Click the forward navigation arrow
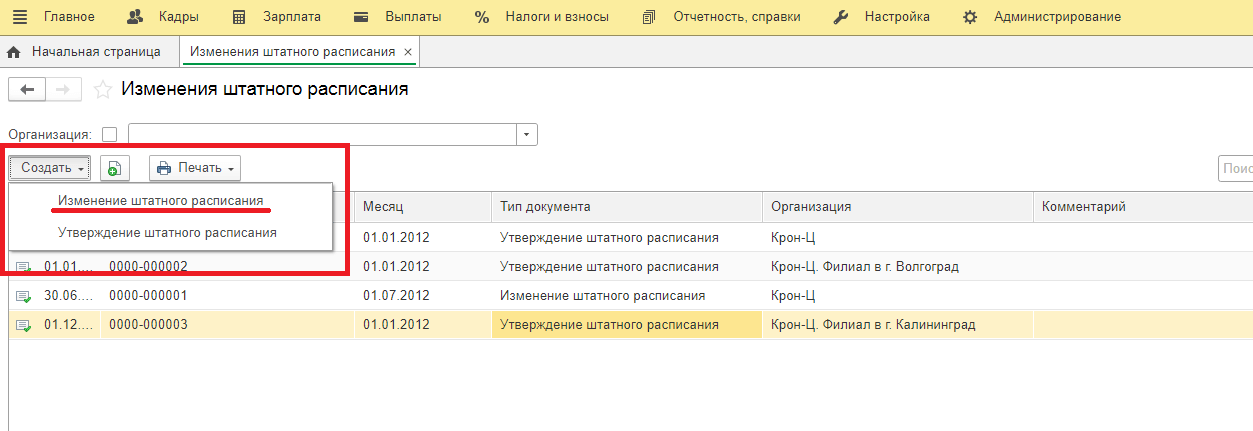Viewport: 1253px width, 431px height. point(63,90)
